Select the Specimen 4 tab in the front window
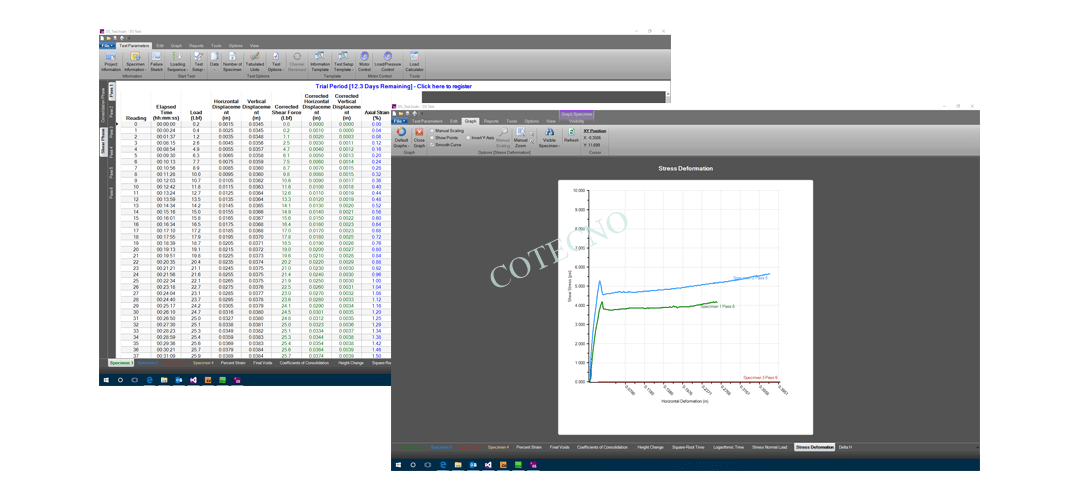 [499, 447]
